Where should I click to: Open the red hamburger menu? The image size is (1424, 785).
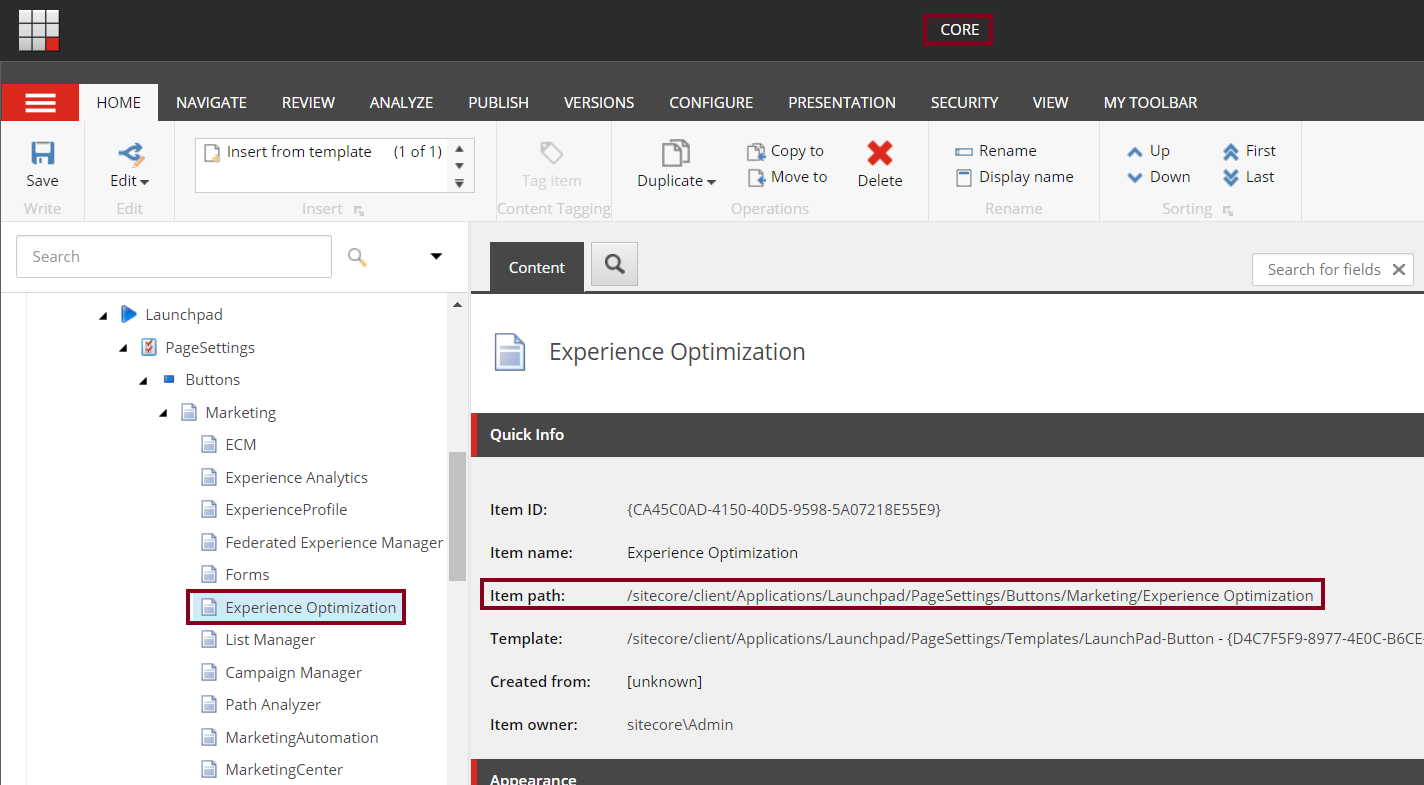40,102
